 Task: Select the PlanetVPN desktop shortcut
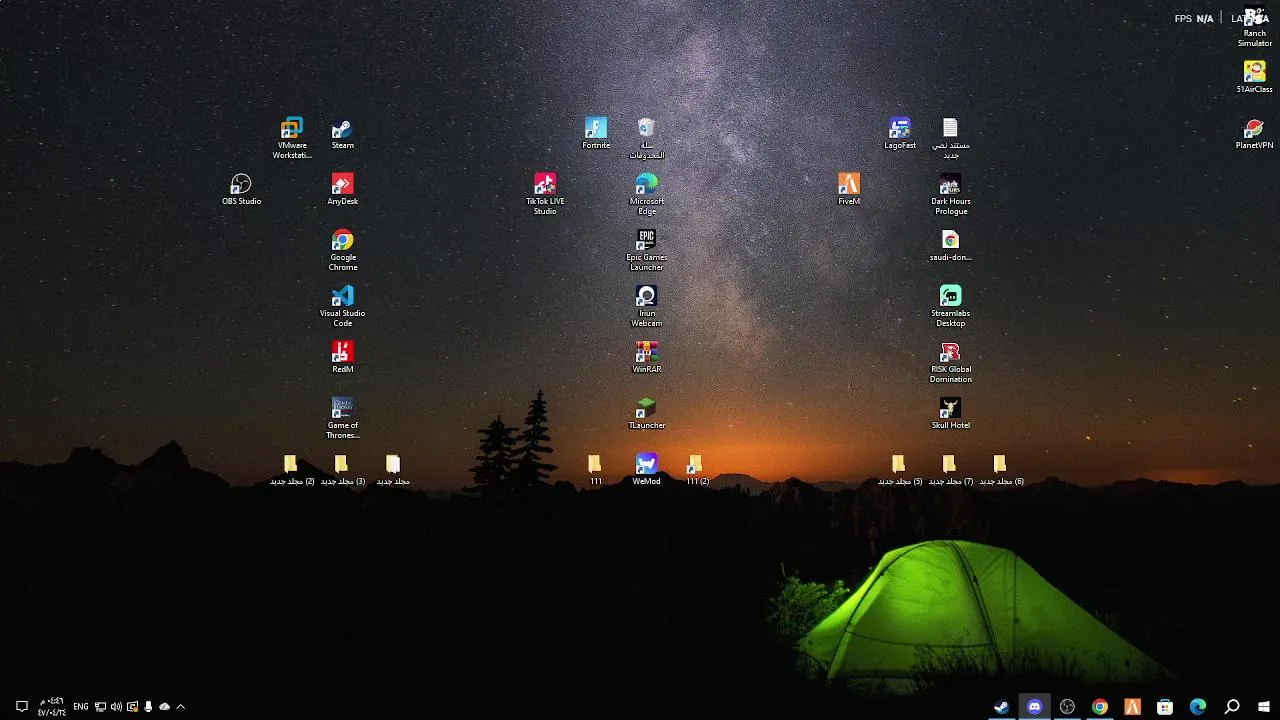(x=1254, y=134)
